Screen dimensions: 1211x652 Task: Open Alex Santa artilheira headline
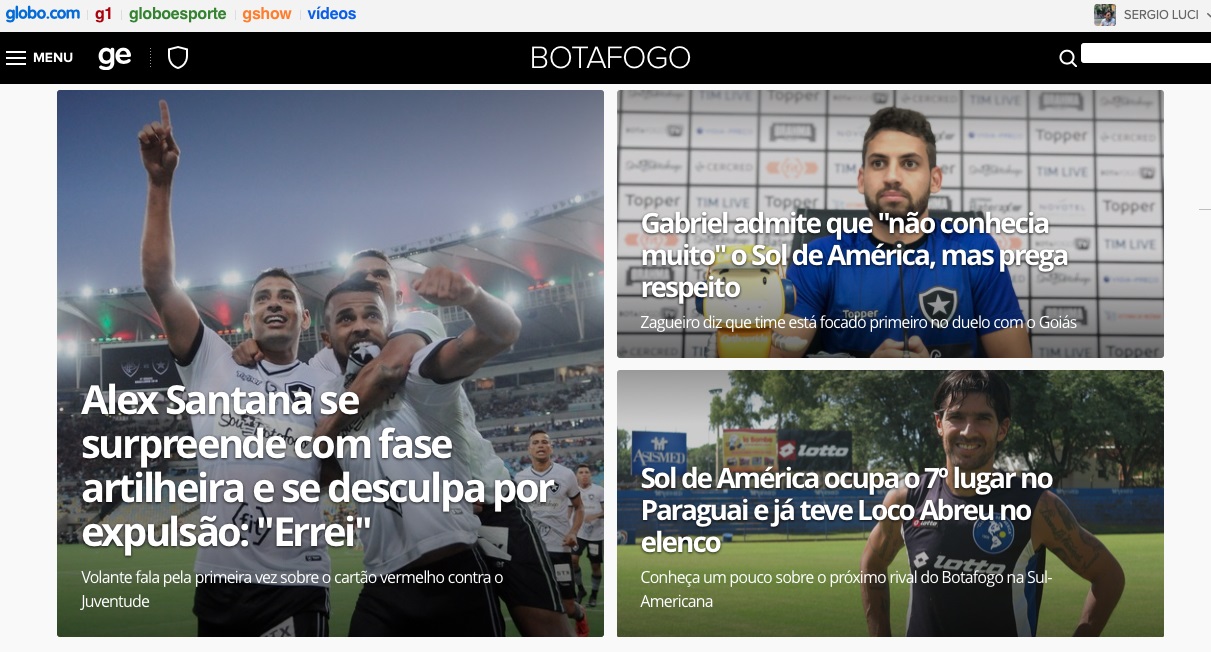click(318, 466)
